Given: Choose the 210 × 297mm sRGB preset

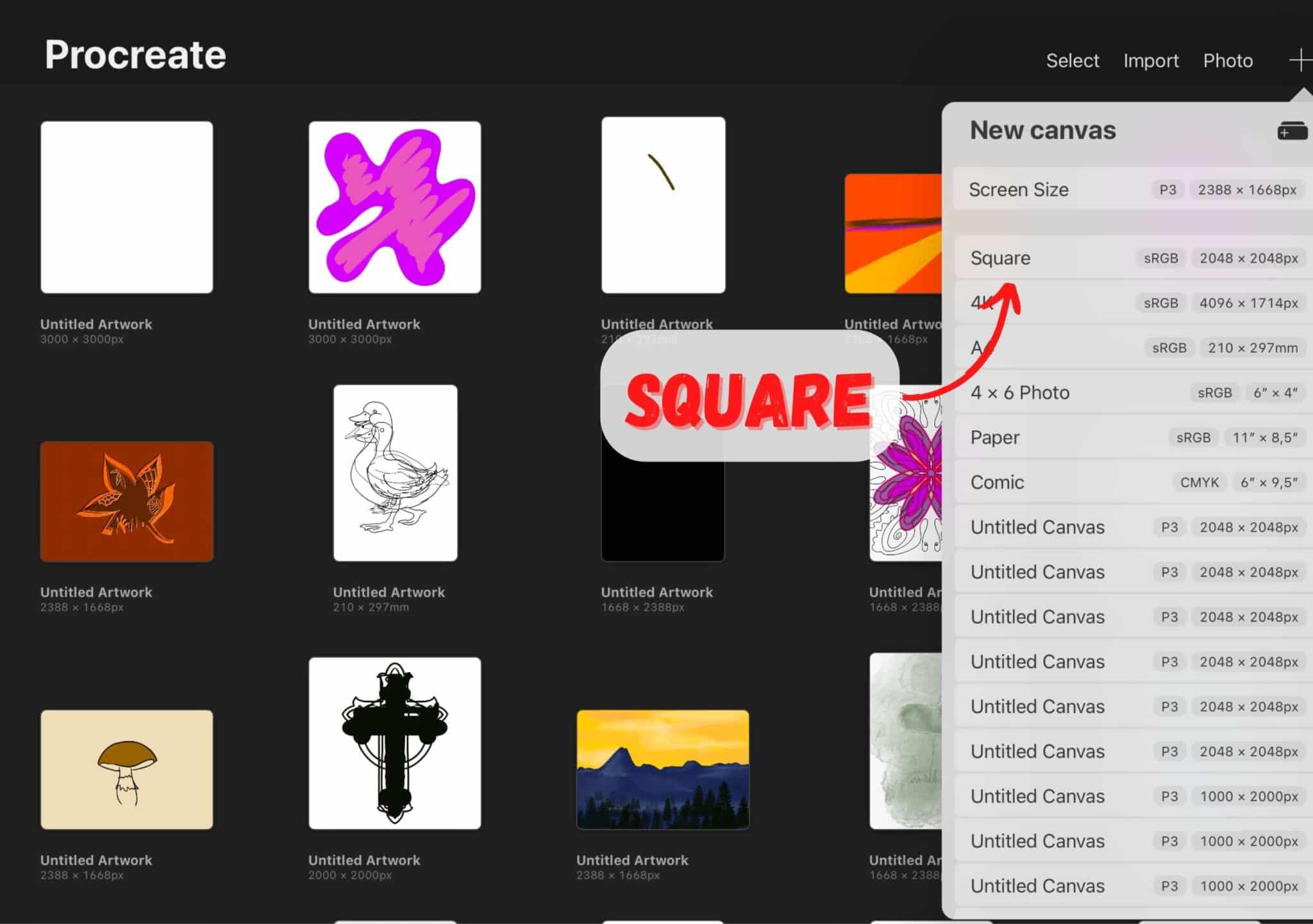Looking at the screenshot, I should click(x=1133, y=348).
